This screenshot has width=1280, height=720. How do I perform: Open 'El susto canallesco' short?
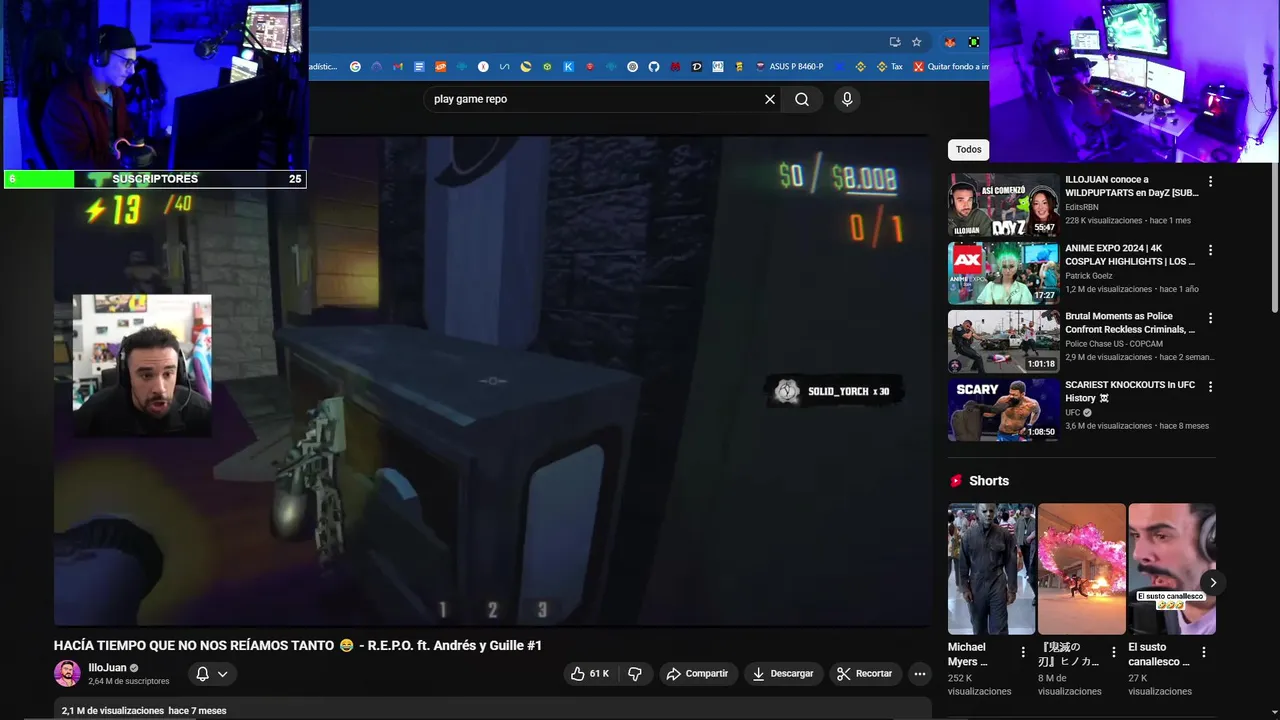pyautogui.click(x=1171, y=569)
